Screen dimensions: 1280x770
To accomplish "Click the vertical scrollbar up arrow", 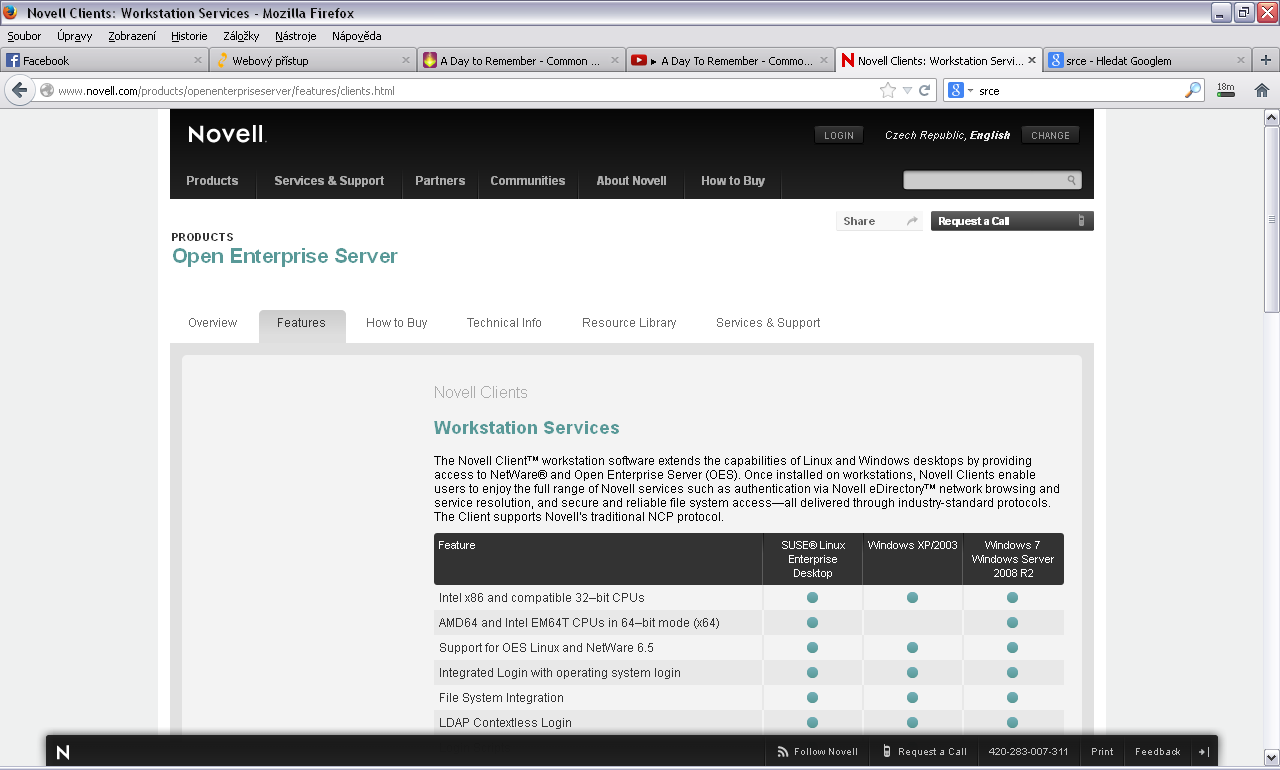I will (x=1271, y=116).
